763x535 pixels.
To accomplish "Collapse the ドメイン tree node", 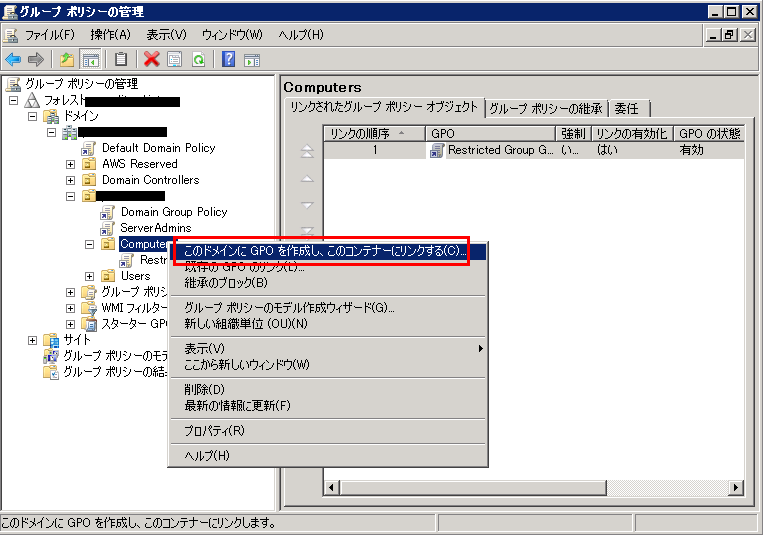I will (33, 116).
